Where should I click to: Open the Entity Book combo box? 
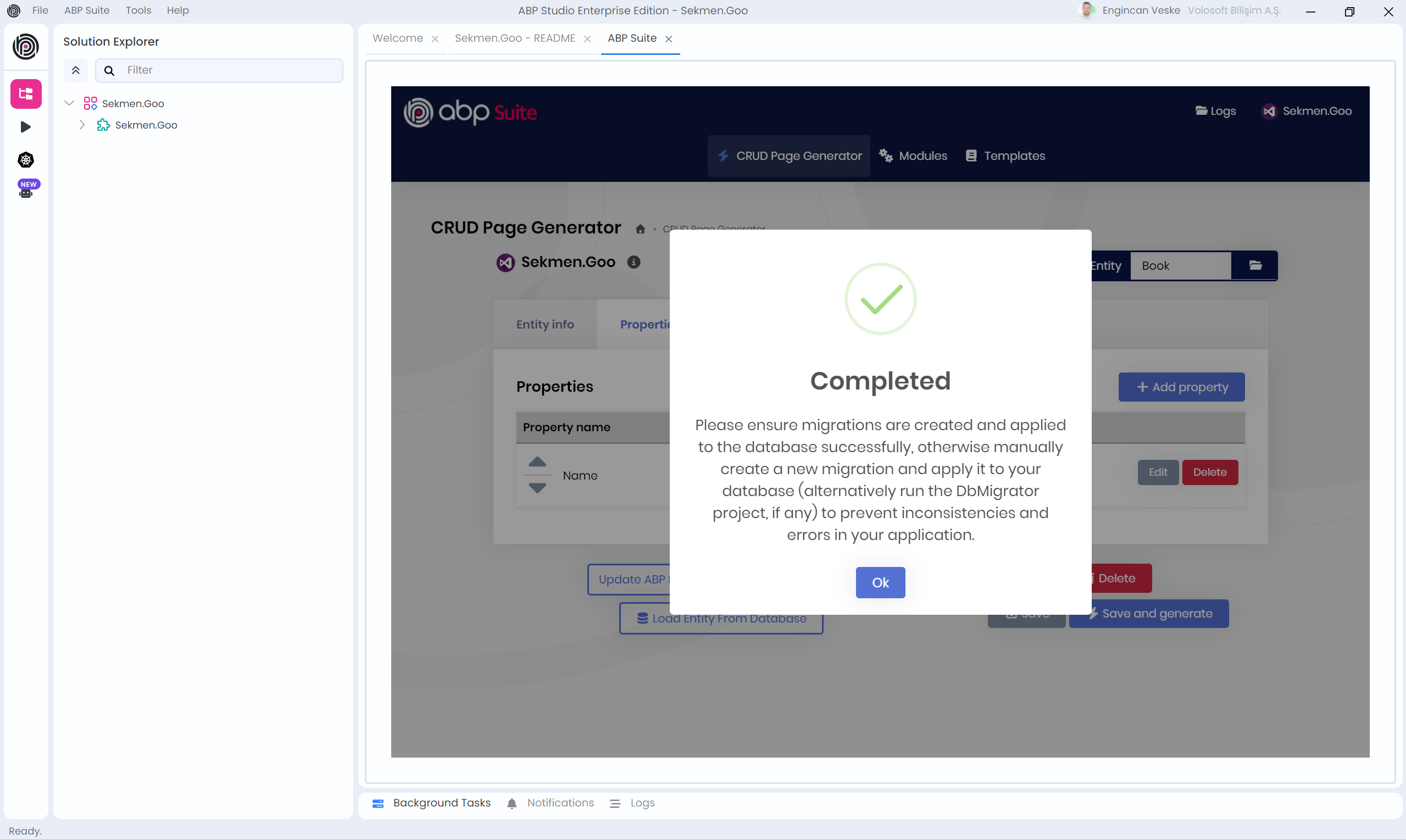pyautogui.click(x=1180, y=265)
